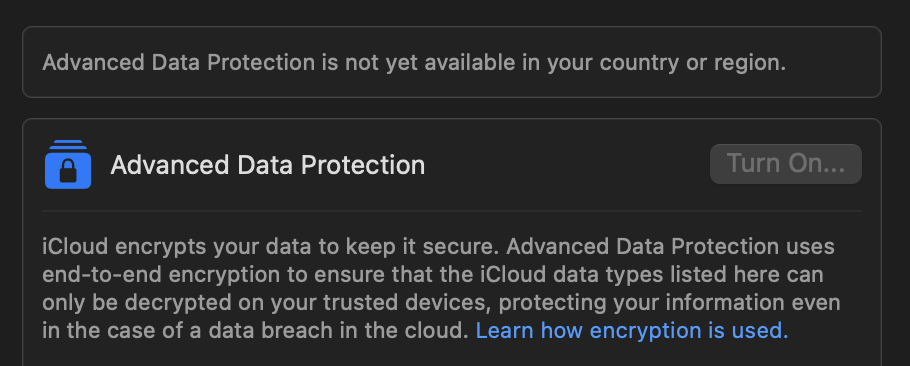The width and height of the screenshot is (910, 366).
Task: Open the 'Learn how encryption is used' link
Action: tap(632, 331)
